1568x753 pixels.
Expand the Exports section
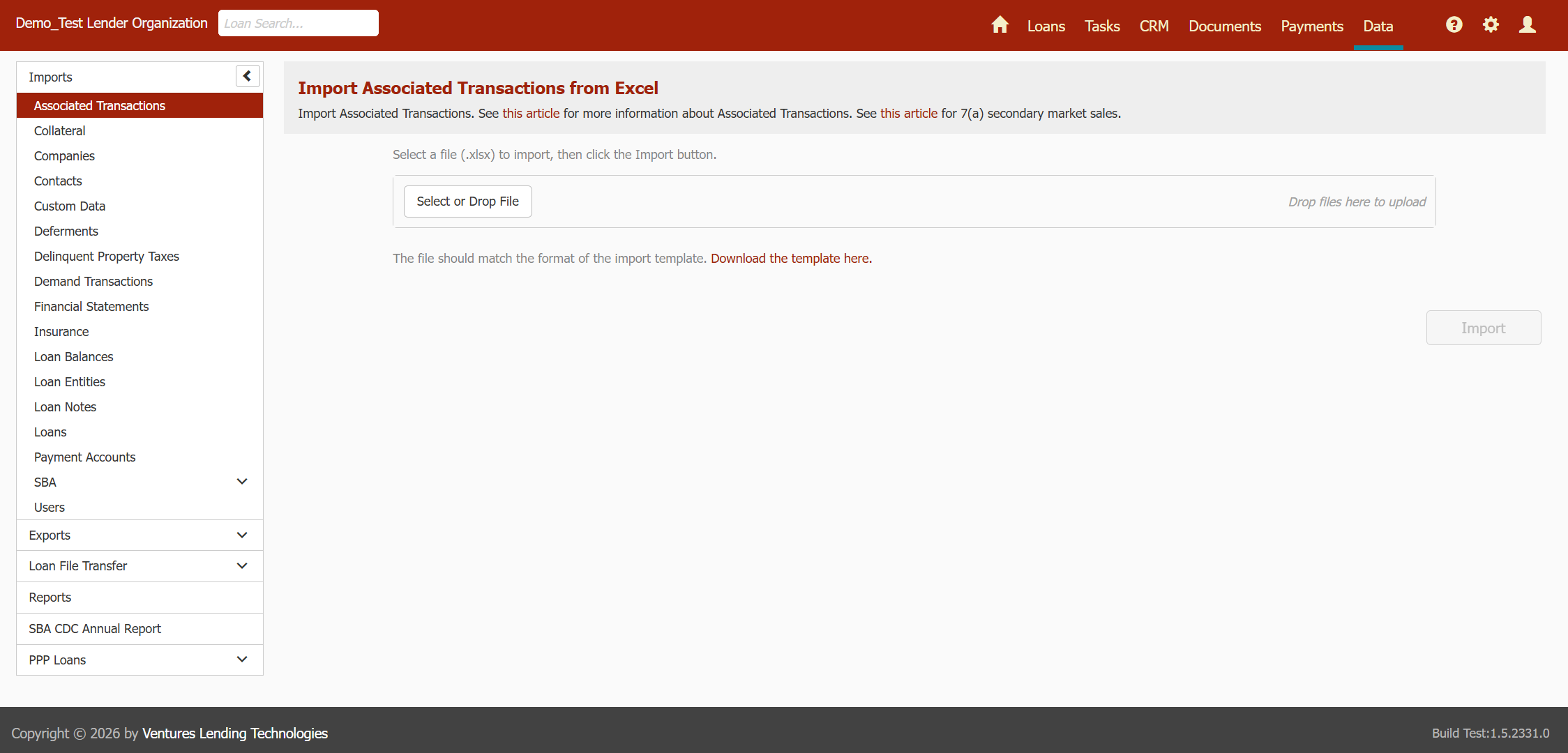tap(242, 535)
